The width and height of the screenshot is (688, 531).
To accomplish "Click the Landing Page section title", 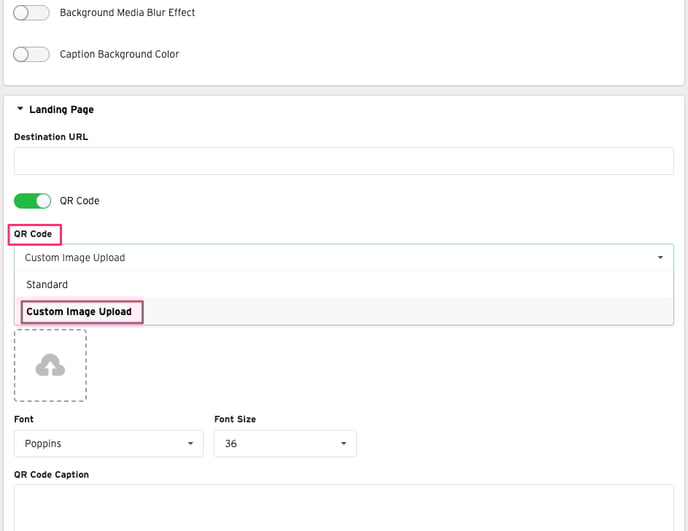I will point(61,109).
